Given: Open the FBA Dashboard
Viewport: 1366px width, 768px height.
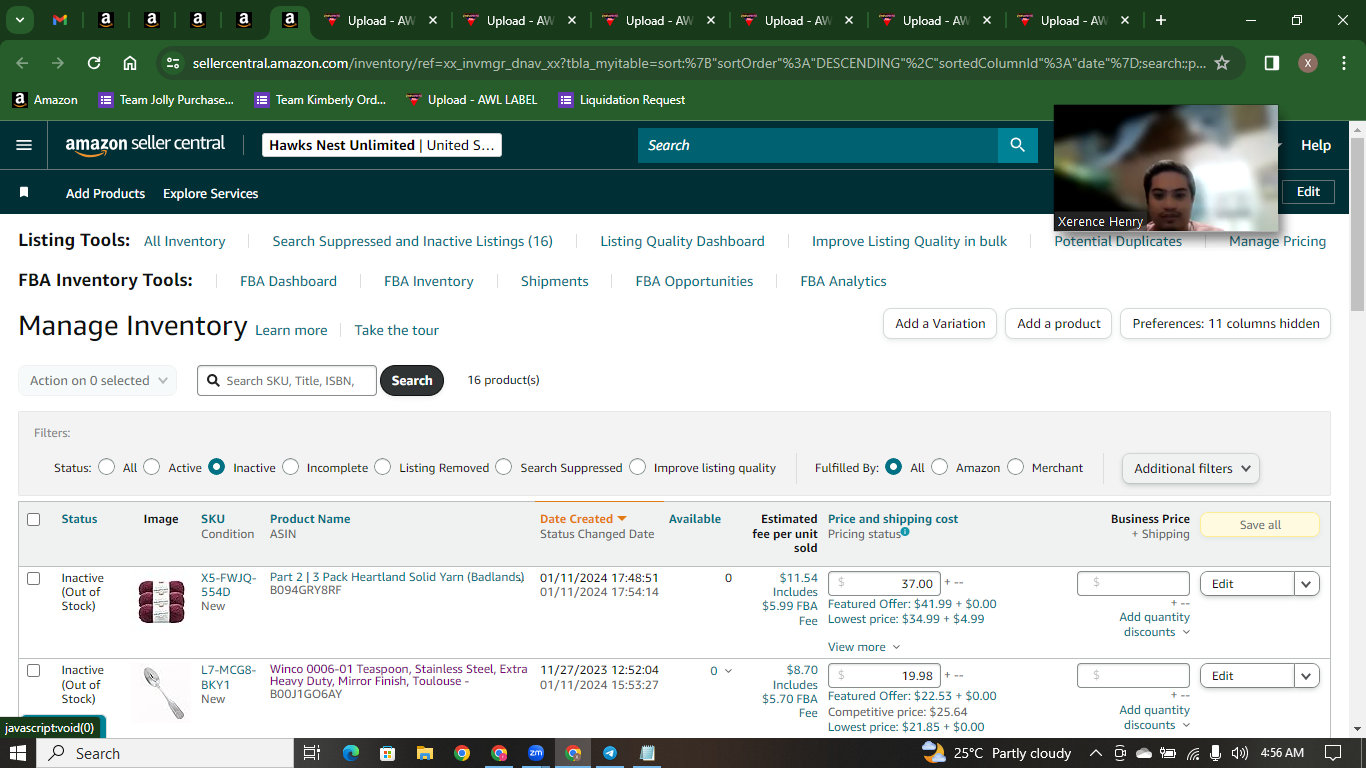Looking at the screenshot, I should (288, 281).
